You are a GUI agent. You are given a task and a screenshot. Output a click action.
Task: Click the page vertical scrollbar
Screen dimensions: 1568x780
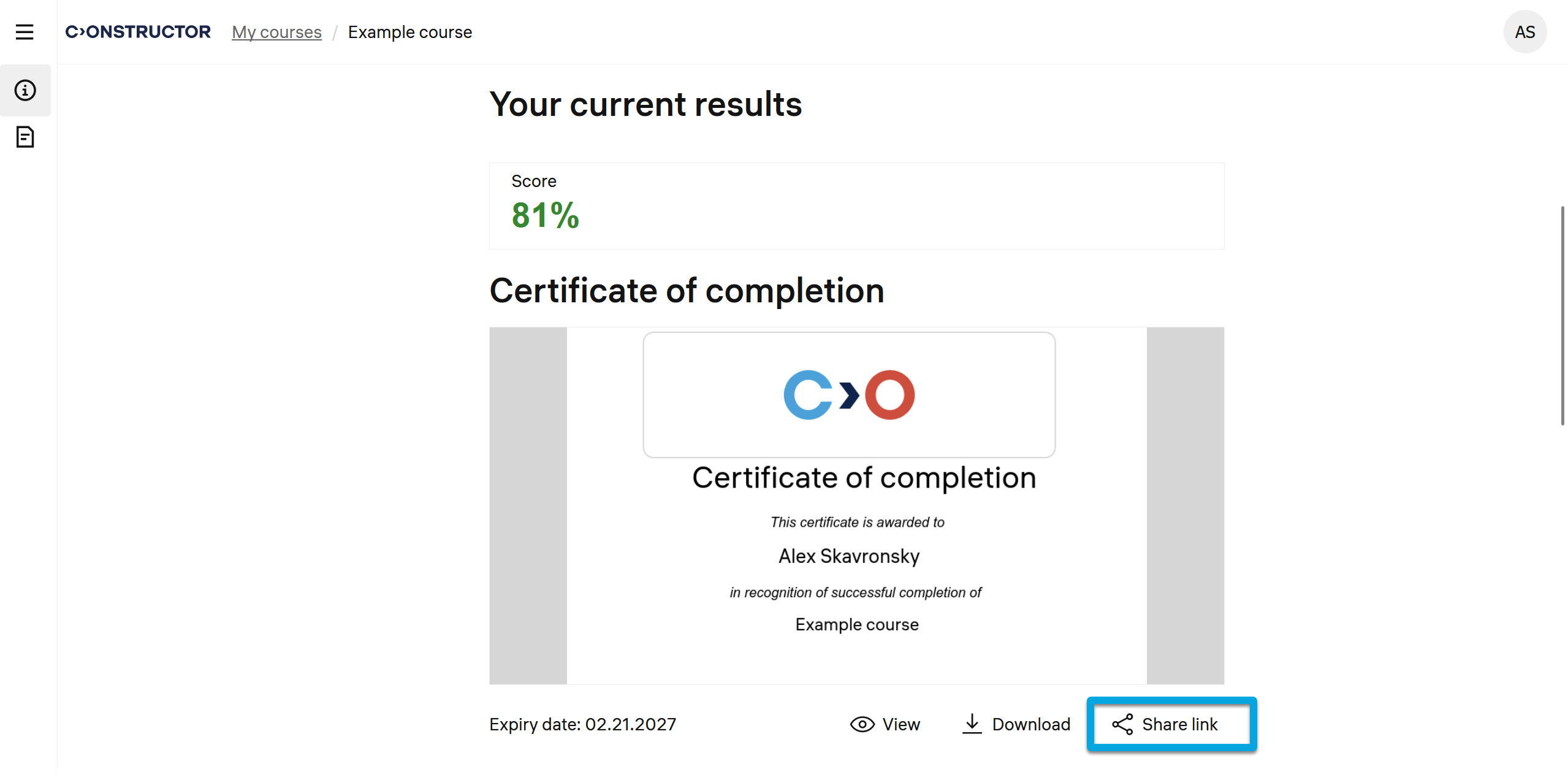pyautogui.click(x=1562, y=316)
